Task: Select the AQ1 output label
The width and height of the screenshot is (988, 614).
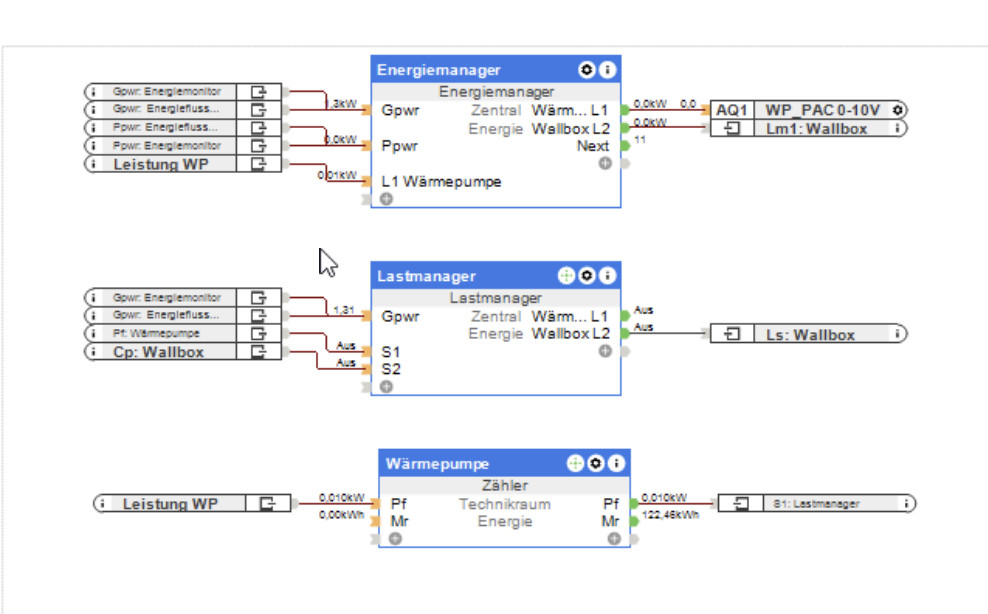Action: click(x=732, y=110)
